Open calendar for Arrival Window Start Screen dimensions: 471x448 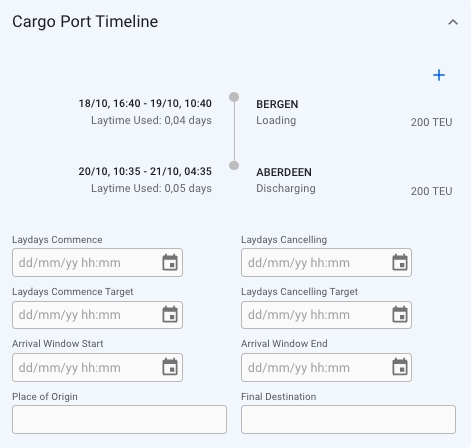coord(170,367)
